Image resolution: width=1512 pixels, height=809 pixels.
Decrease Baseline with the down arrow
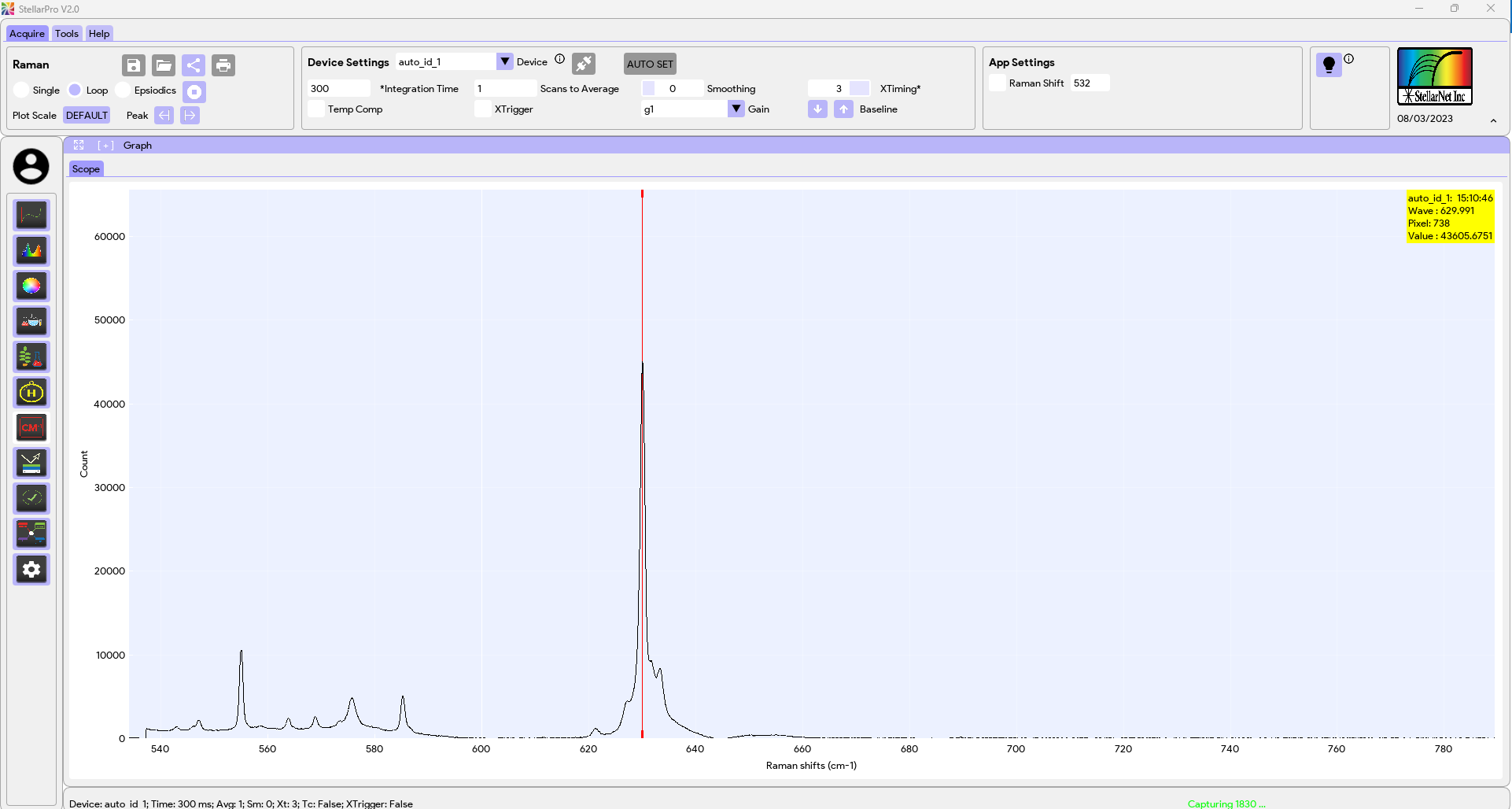tap(817, 109)
